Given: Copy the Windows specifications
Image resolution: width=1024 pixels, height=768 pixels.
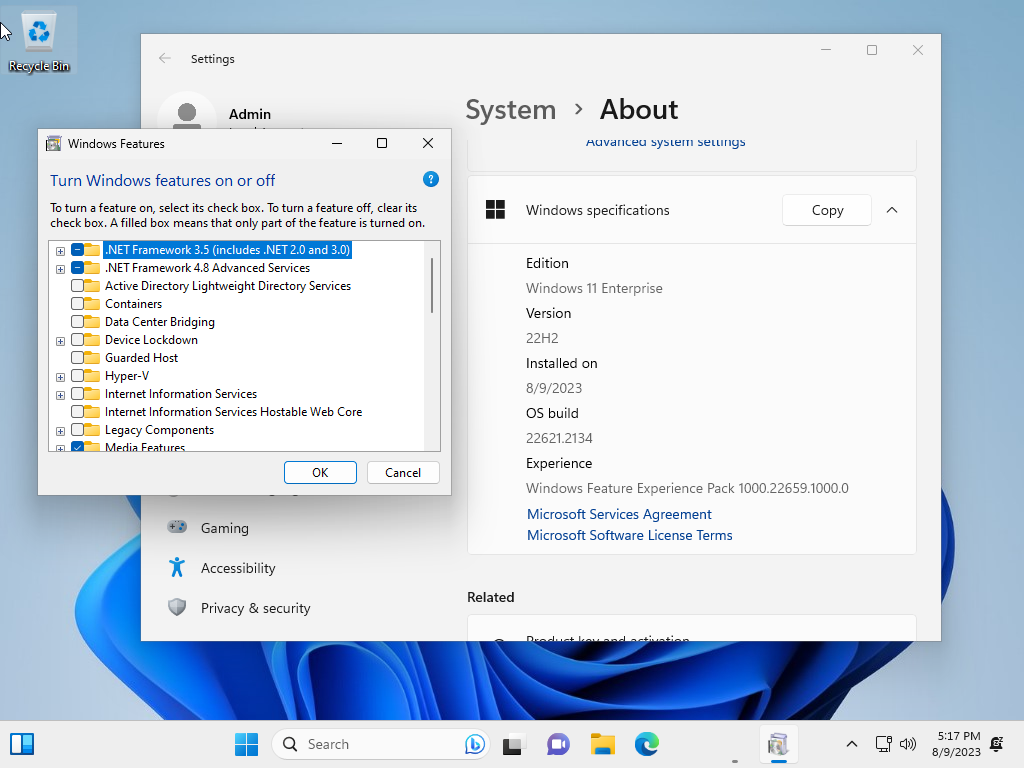Looking at the screenshot, I should pos(827,210).
